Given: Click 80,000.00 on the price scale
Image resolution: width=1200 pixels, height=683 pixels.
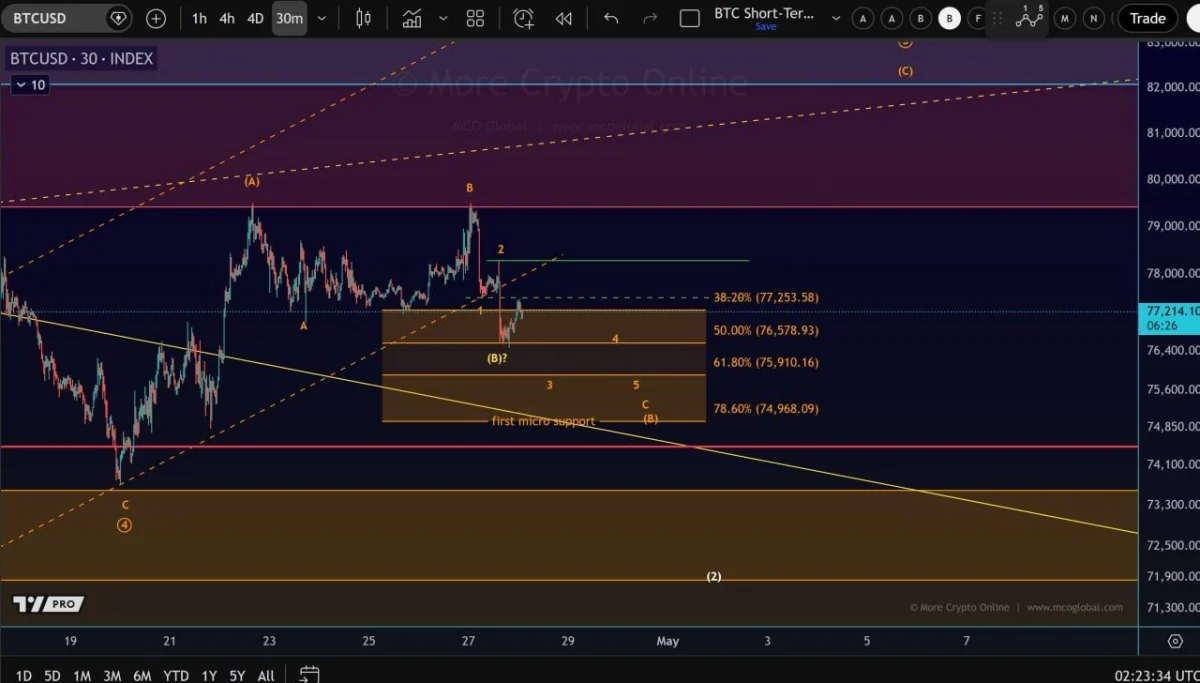Looking at the screenshot, I should 1172,180.
